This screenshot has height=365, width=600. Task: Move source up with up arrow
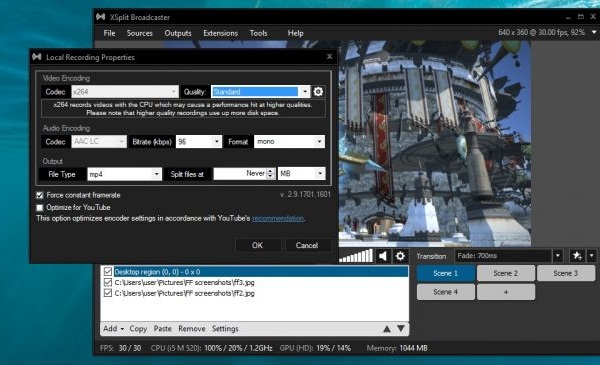pos(387,329)
